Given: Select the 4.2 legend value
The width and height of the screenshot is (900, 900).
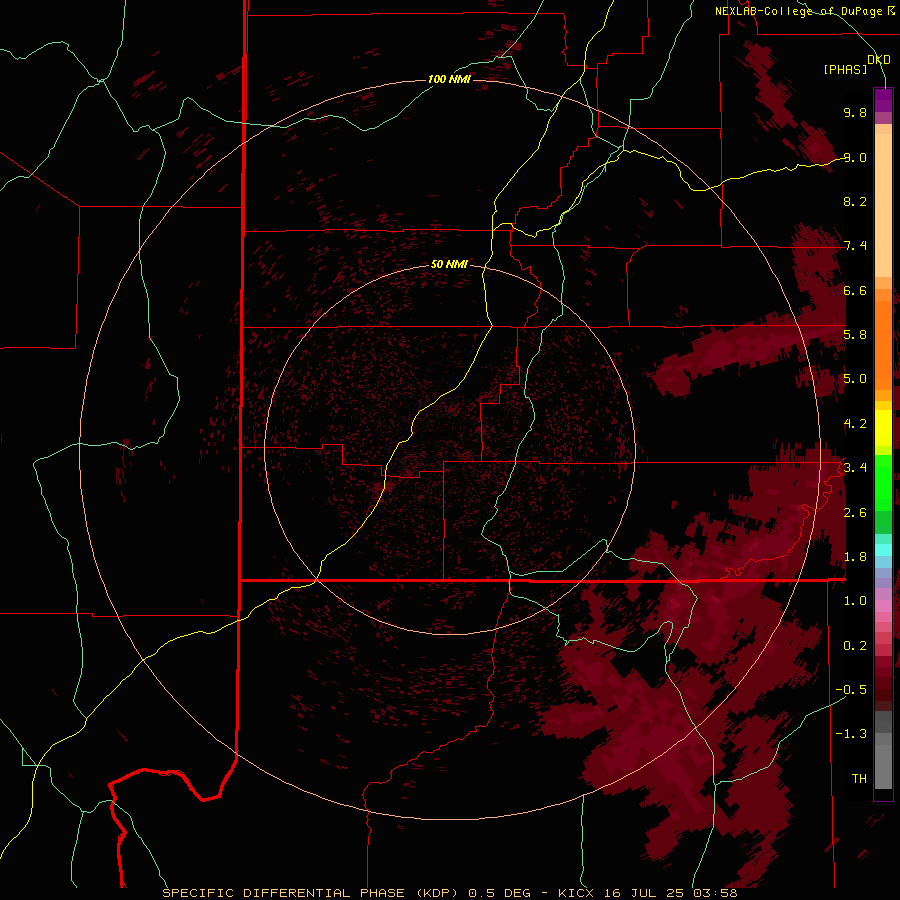Looking at the screenshot, I should pyautogui.click(x=855, y=424).
